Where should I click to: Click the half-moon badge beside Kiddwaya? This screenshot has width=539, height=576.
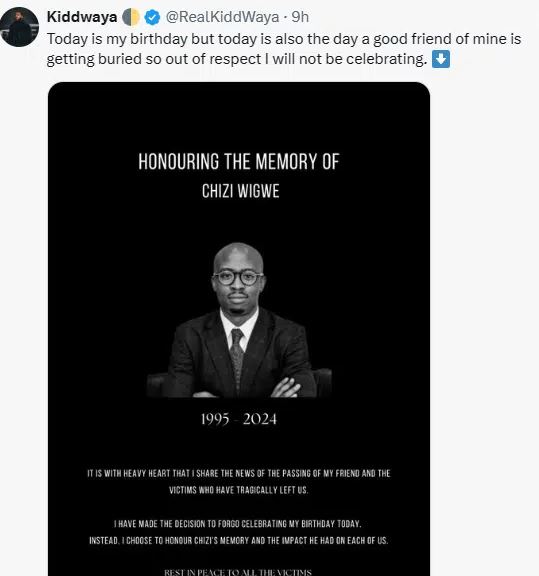point(131,17)
